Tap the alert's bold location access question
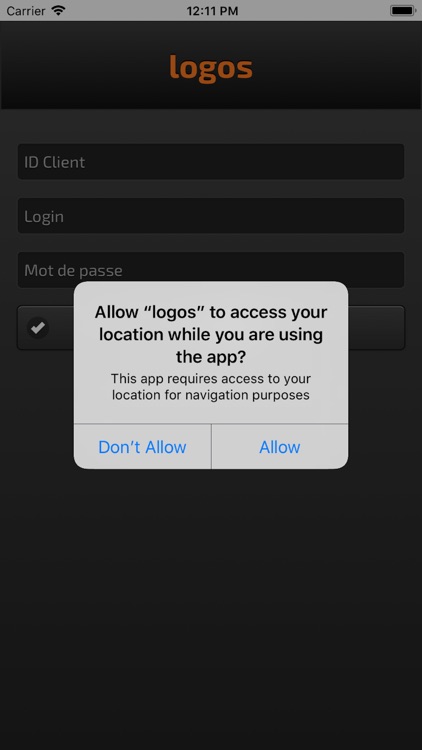The image size is (422, 750). pyautogui.click(x=211, y=334)
